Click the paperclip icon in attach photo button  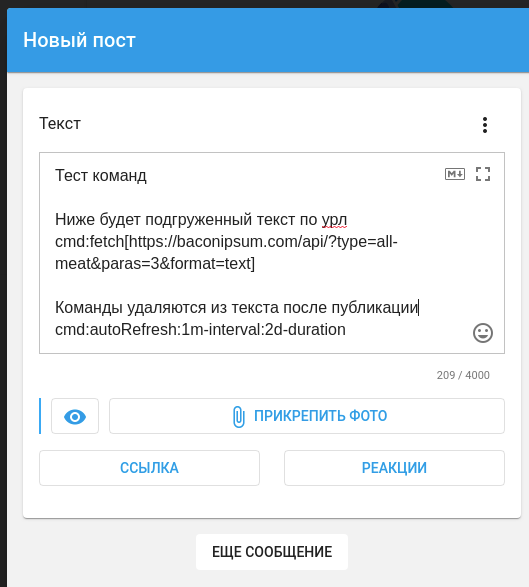[239, 416]
